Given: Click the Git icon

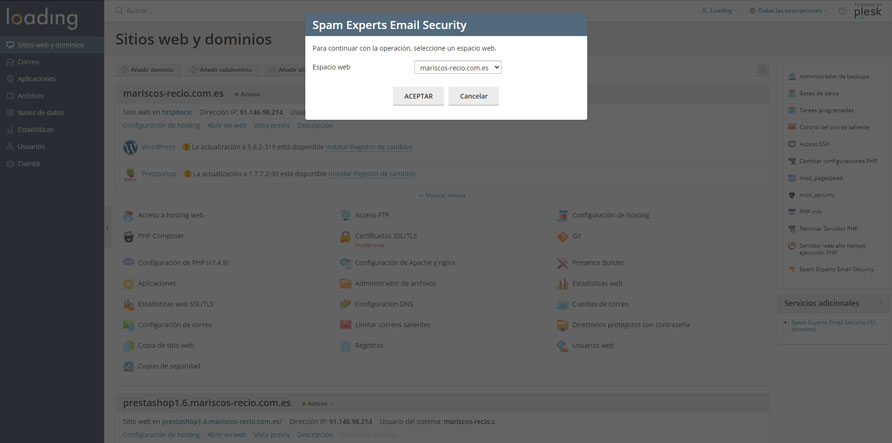Looking at the screenshot, I should click(563, 236).
